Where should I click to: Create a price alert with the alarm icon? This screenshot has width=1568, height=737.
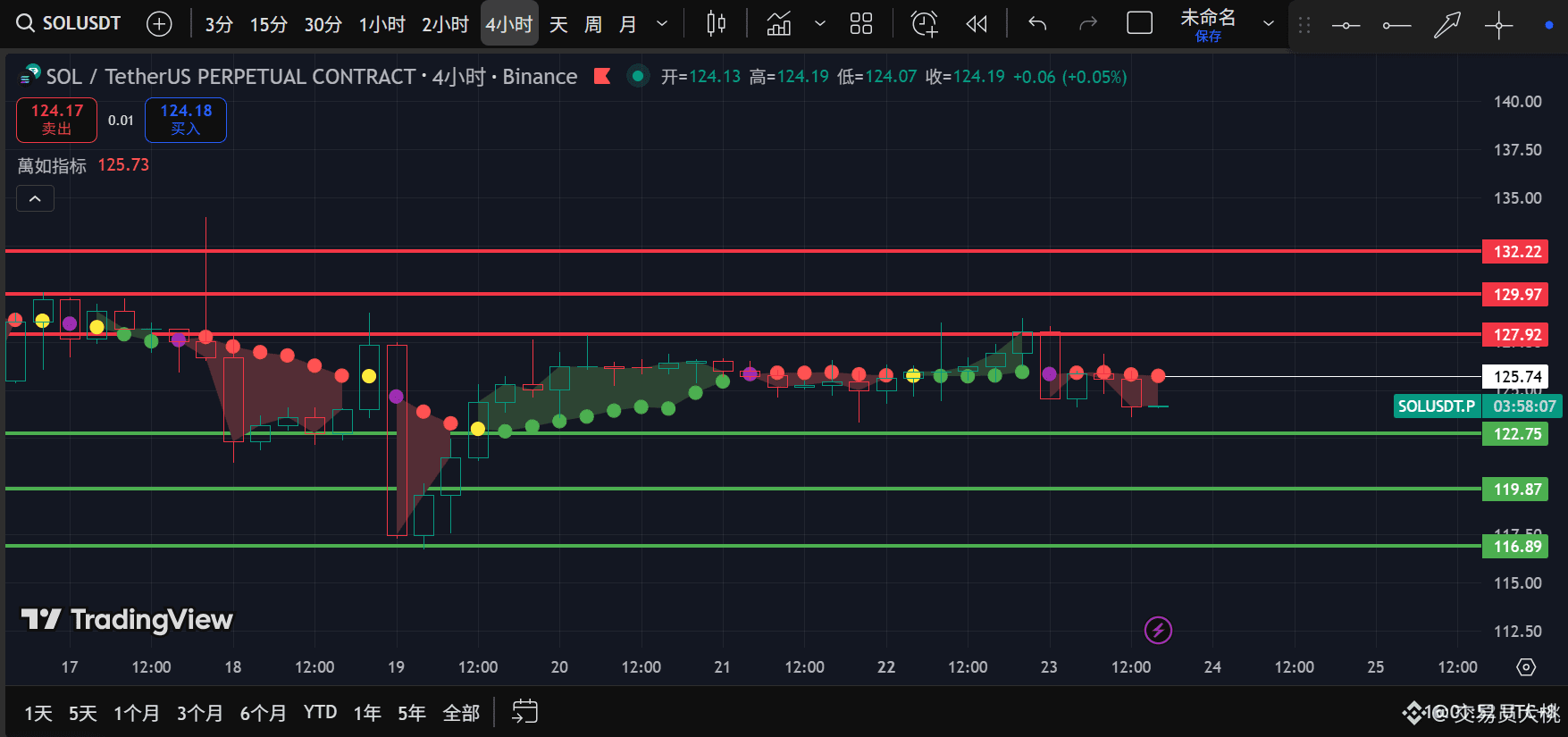[924, 24]
